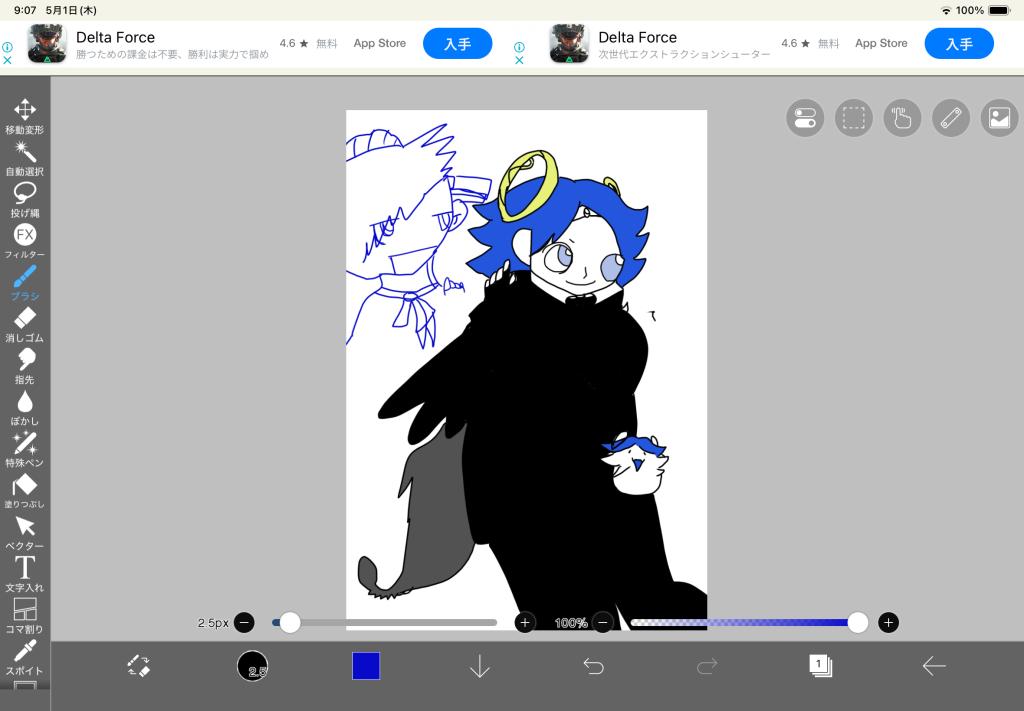Tap the second Delta Force ad 入手 button
The width and height of the screenshot is (1024, 711).
click(x=958, y=44)
